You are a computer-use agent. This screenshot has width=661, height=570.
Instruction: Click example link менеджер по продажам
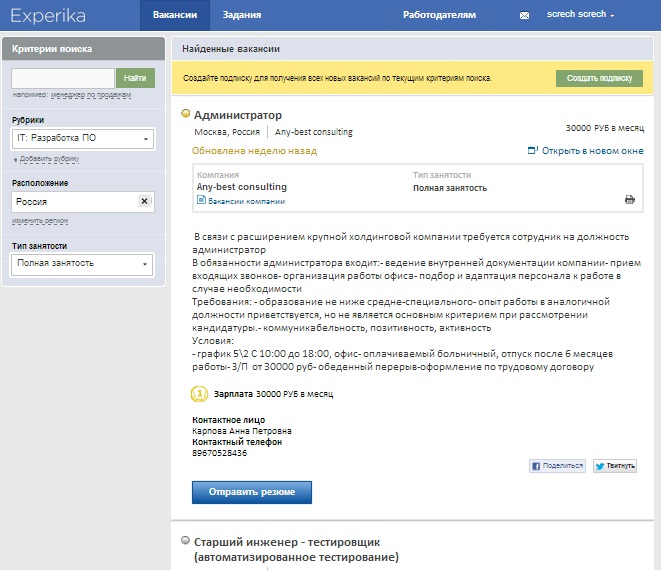click(x=91, y=95)
